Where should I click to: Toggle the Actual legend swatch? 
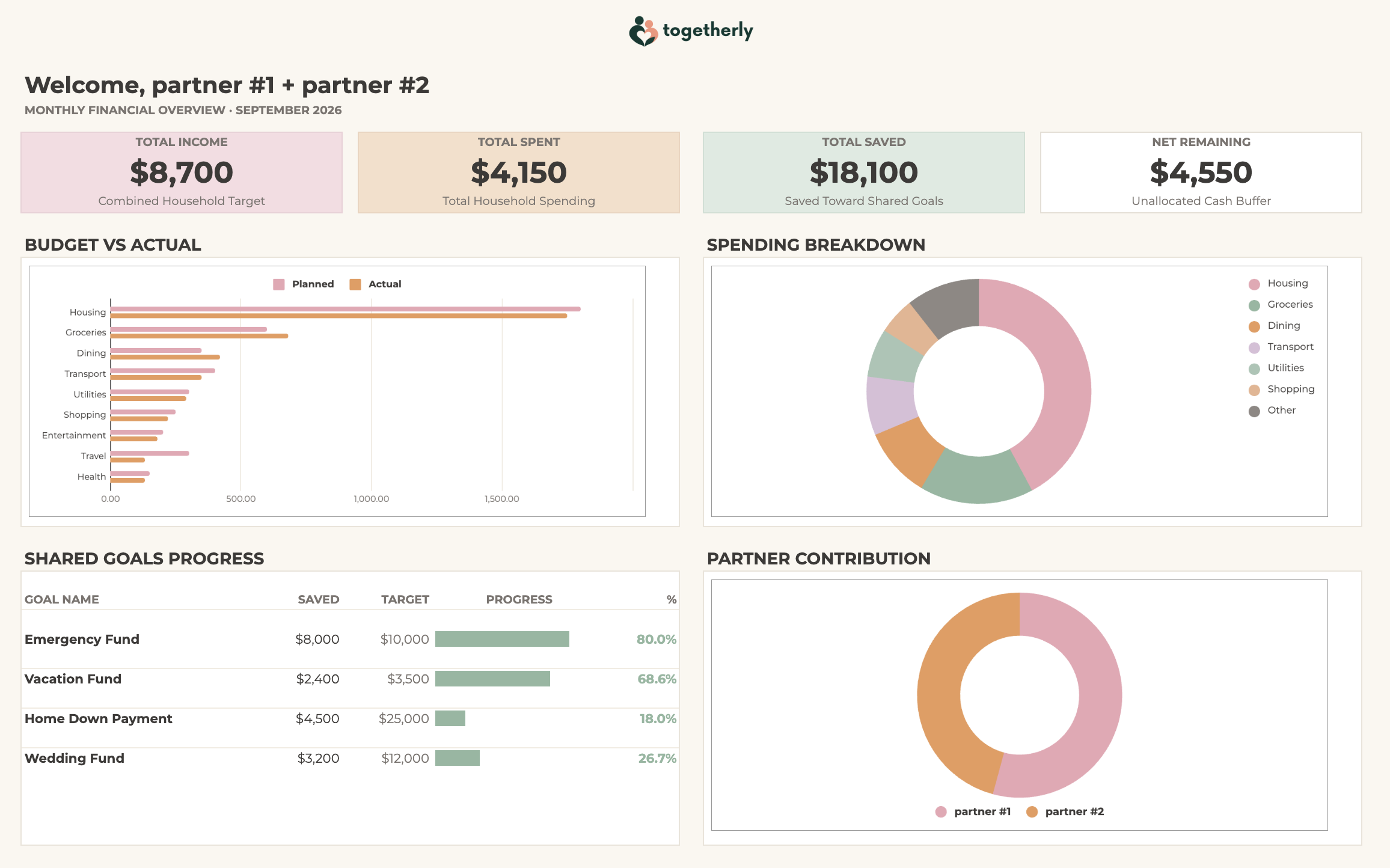coord(355,284)
